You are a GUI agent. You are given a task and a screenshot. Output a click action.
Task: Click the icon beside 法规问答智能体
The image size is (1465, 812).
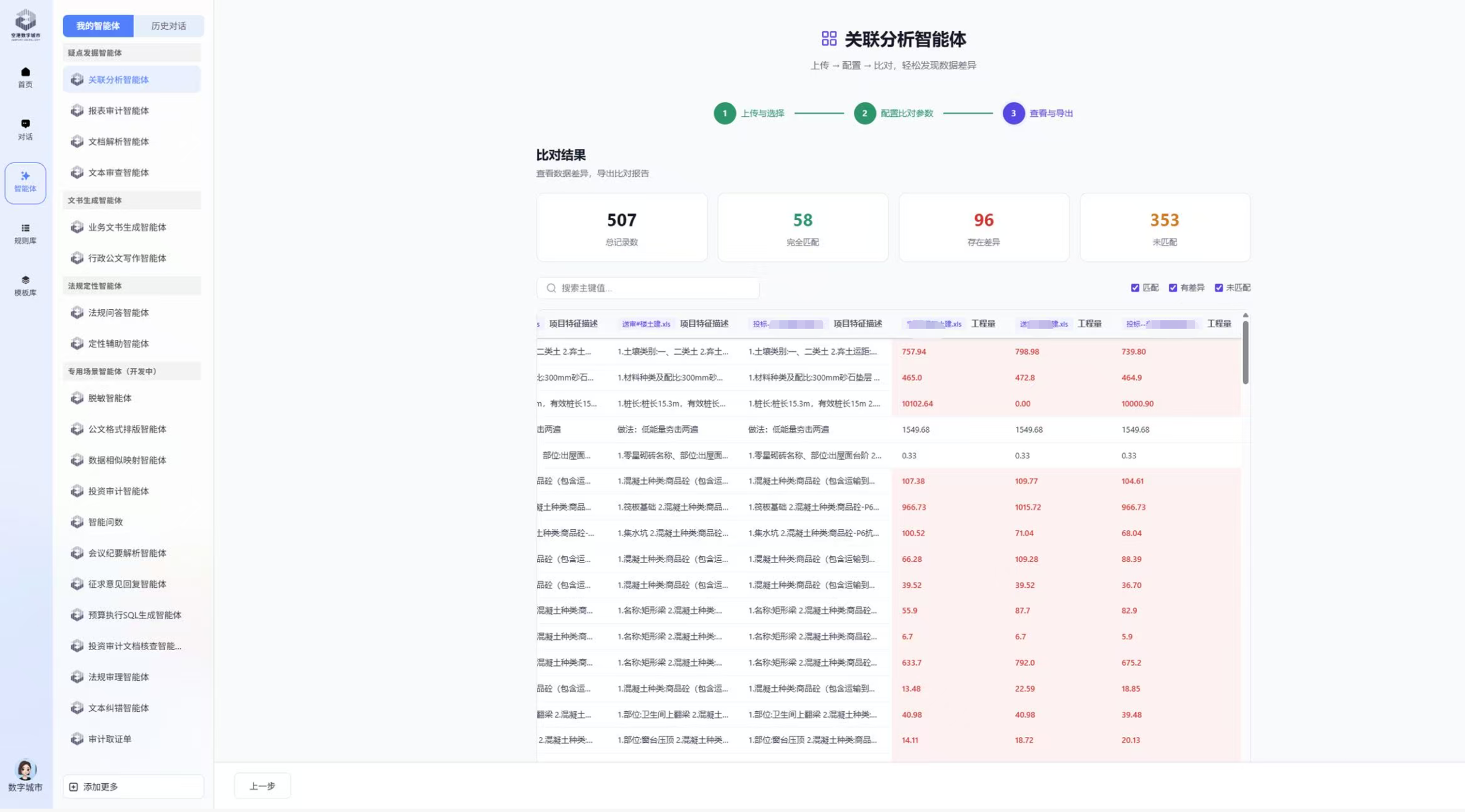(x=77, y=312)
